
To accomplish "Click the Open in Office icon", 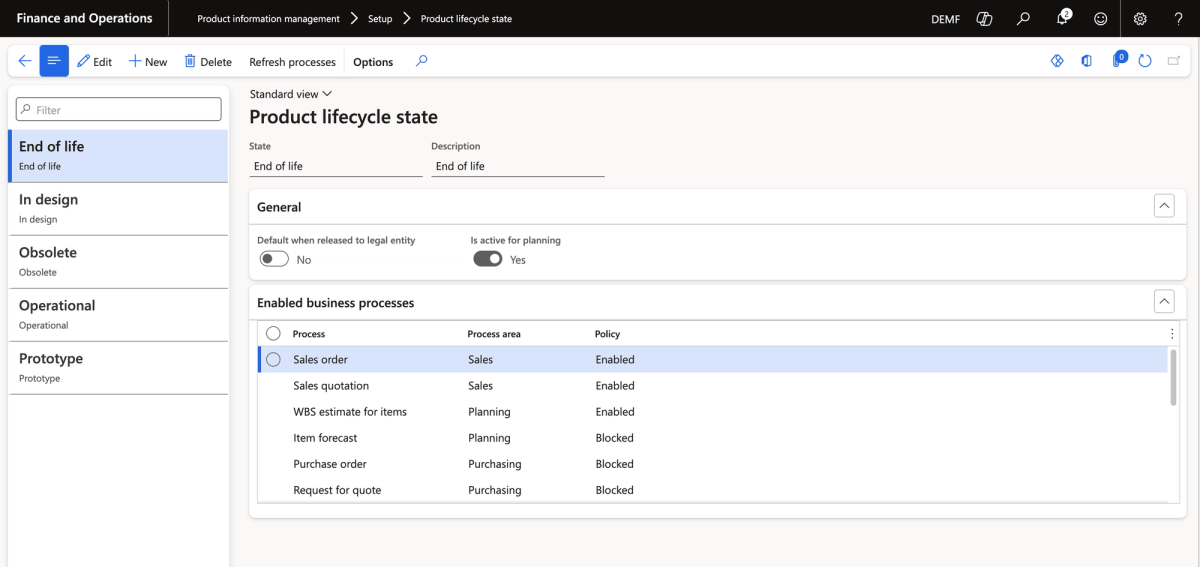I will click(x=1086, y=61).
